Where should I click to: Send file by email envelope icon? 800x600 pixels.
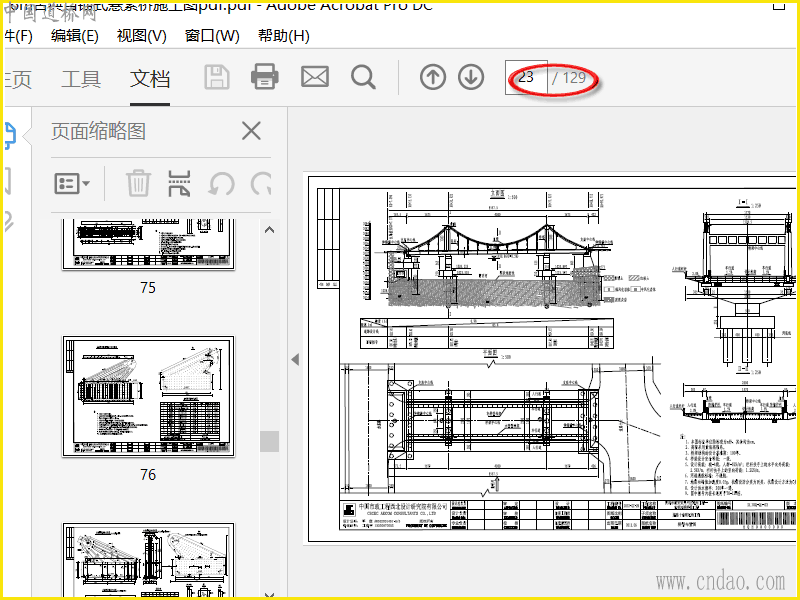[x=315, y=78]
